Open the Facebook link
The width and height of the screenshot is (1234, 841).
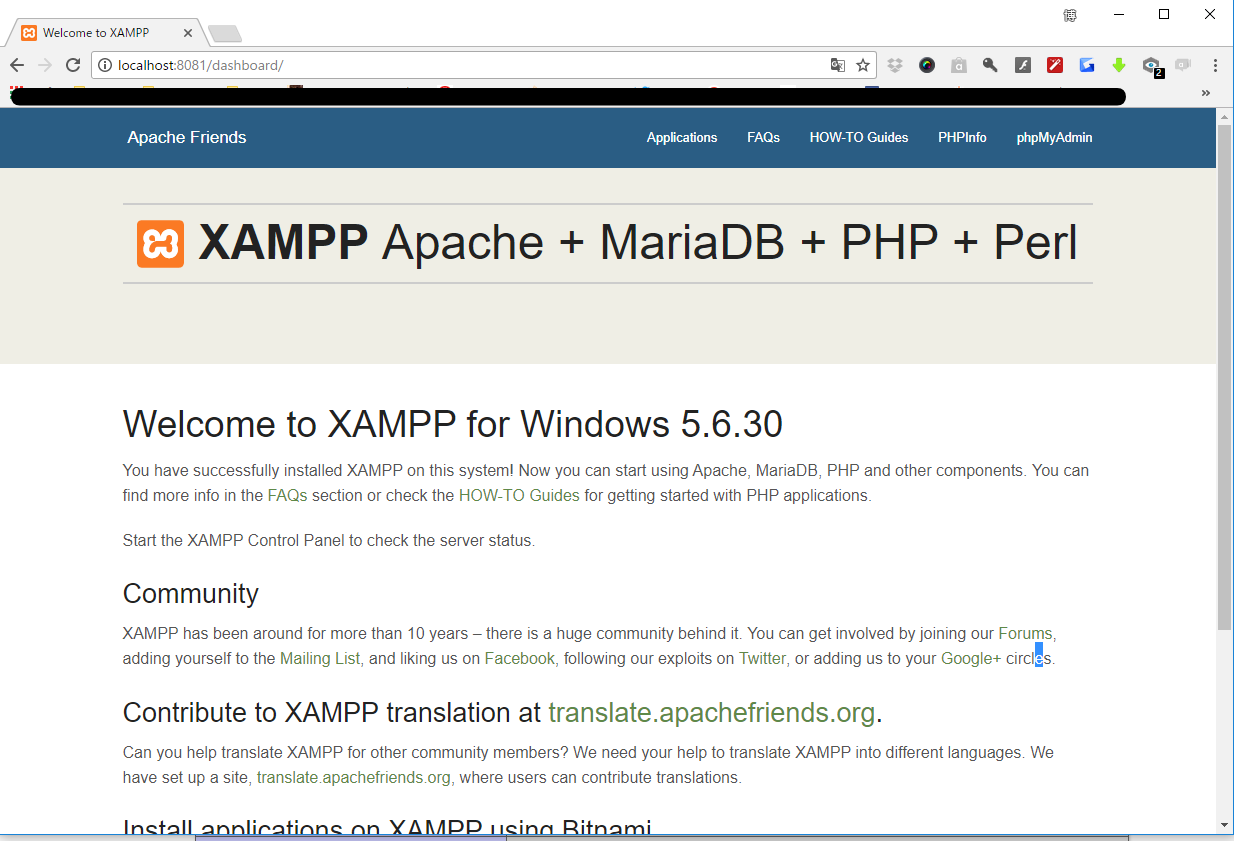[519, 658]
